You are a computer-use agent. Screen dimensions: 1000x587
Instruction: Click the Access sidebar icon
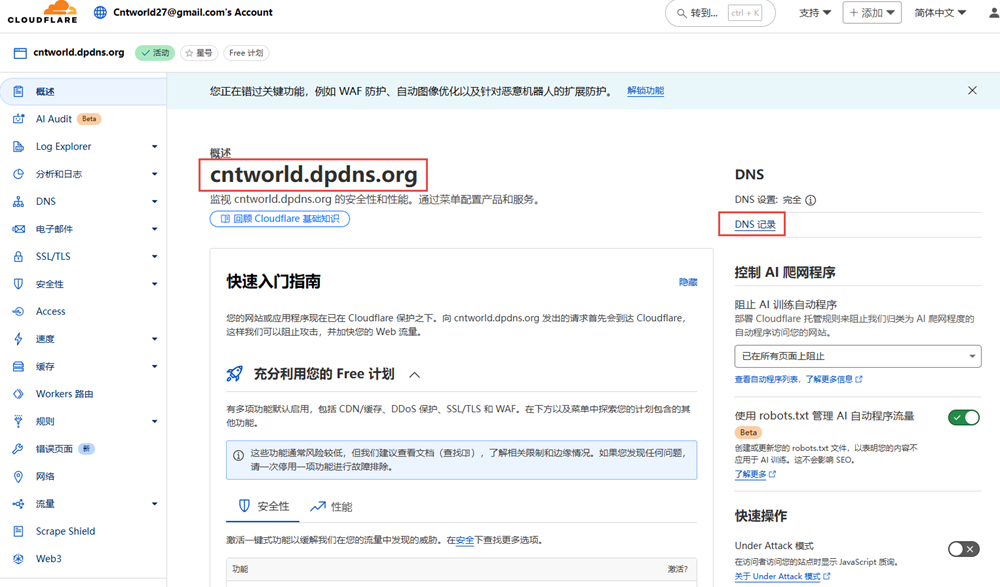tap(18, 311)
